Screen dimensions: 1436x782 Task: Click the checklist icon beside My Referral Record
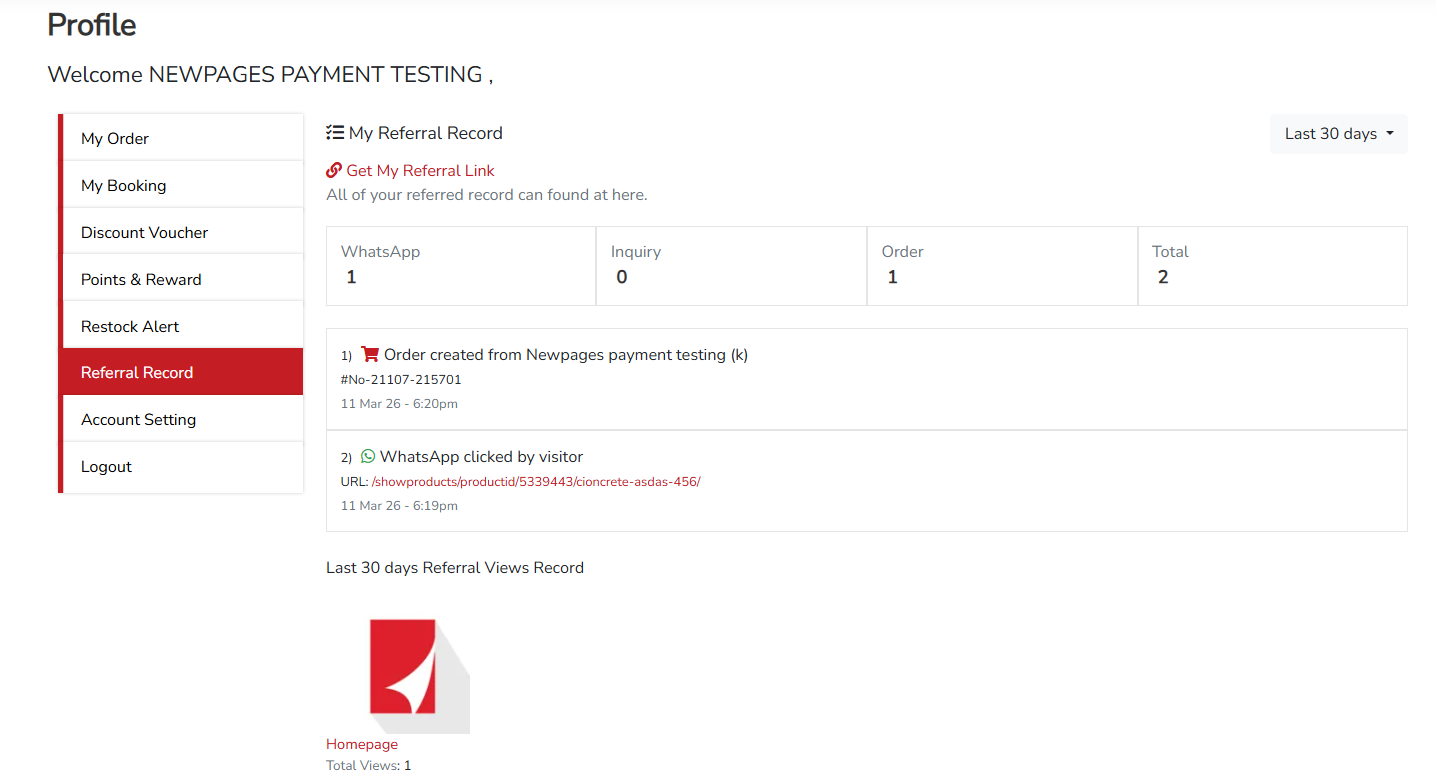[335, 133]
